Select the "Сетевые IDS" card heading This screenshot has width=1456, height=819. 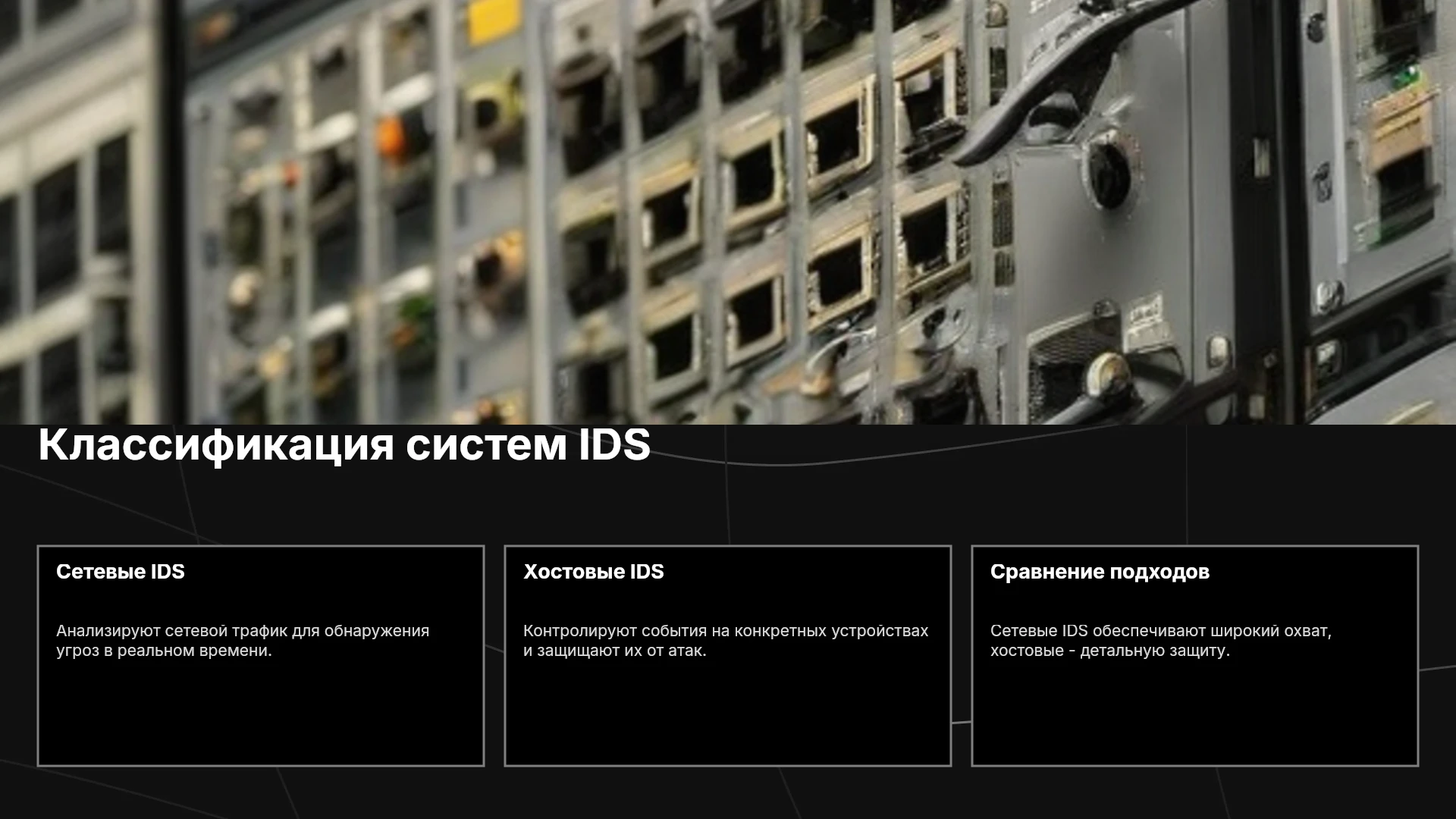[121, 572]
